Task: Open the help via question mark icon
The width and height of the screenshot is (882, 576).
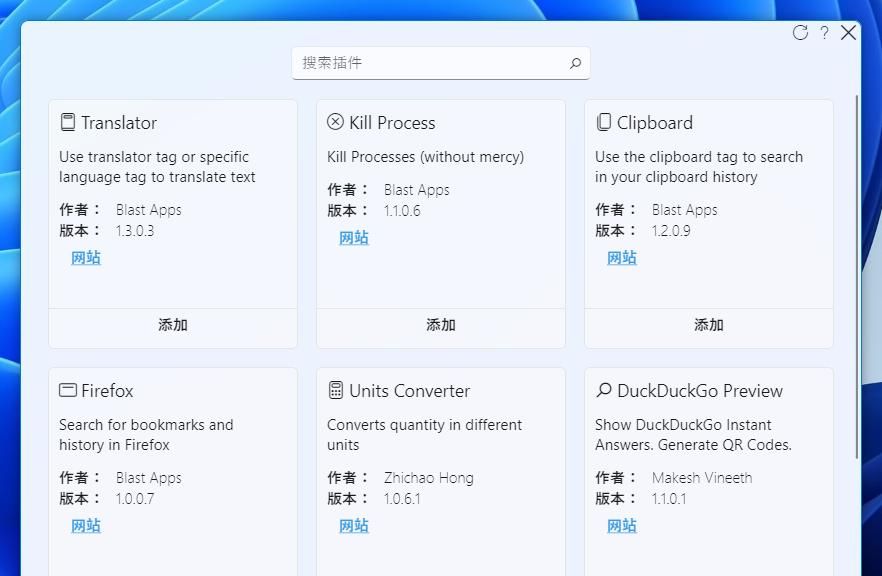Action: tap(824, 32)
